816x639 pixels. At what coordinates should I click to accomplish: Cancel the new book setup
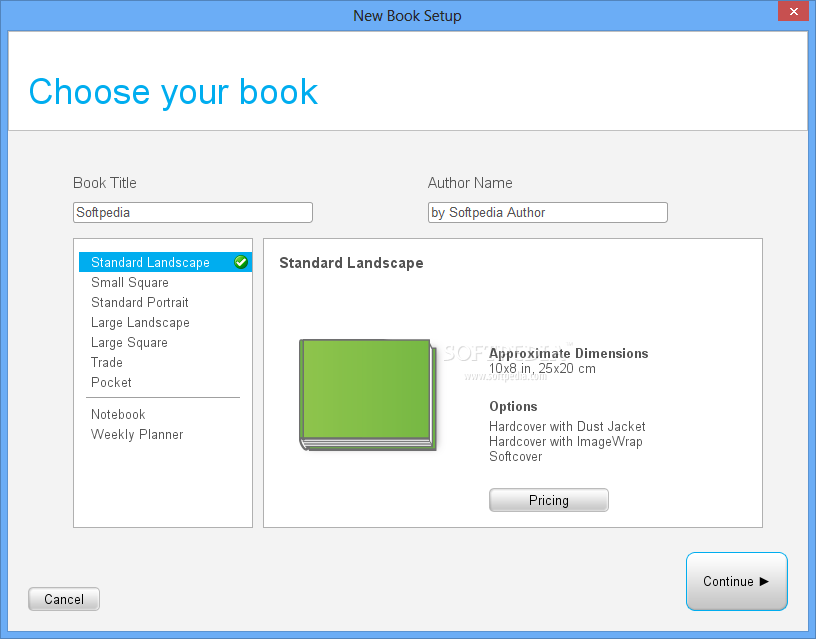tap(64, 599)
